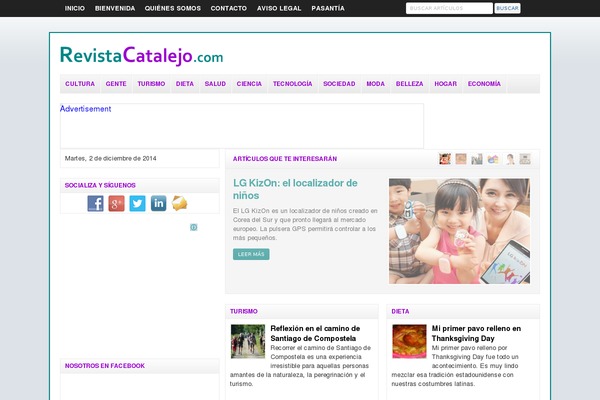Open the Gente category tab
The width and height of the screenshot is (600, 400).
(x=116, y=83)
